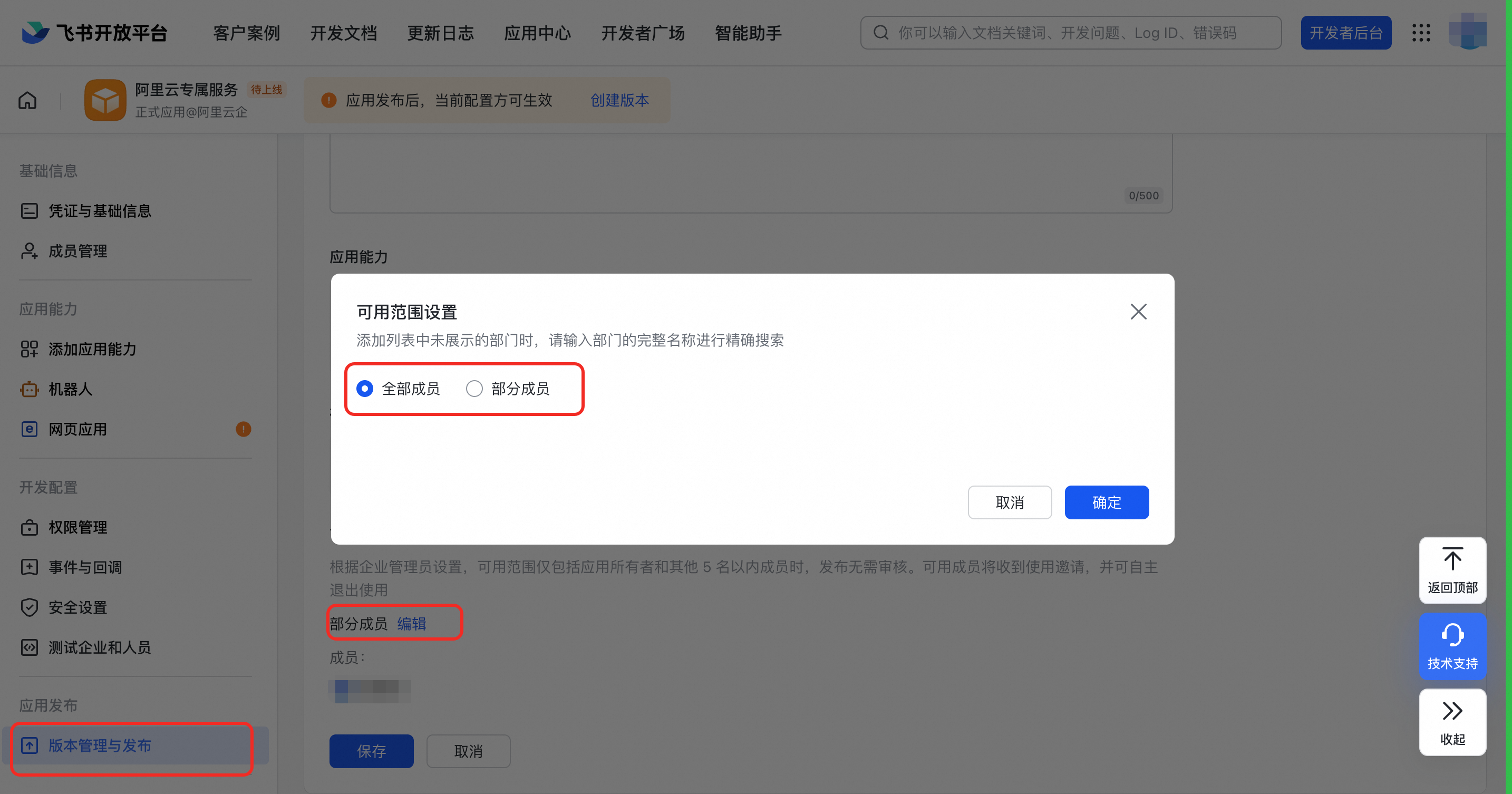Open the 开发文档 top menu
Image resolution: width=1512 pixels, height=794 pixels.
(x=343, y=33)
